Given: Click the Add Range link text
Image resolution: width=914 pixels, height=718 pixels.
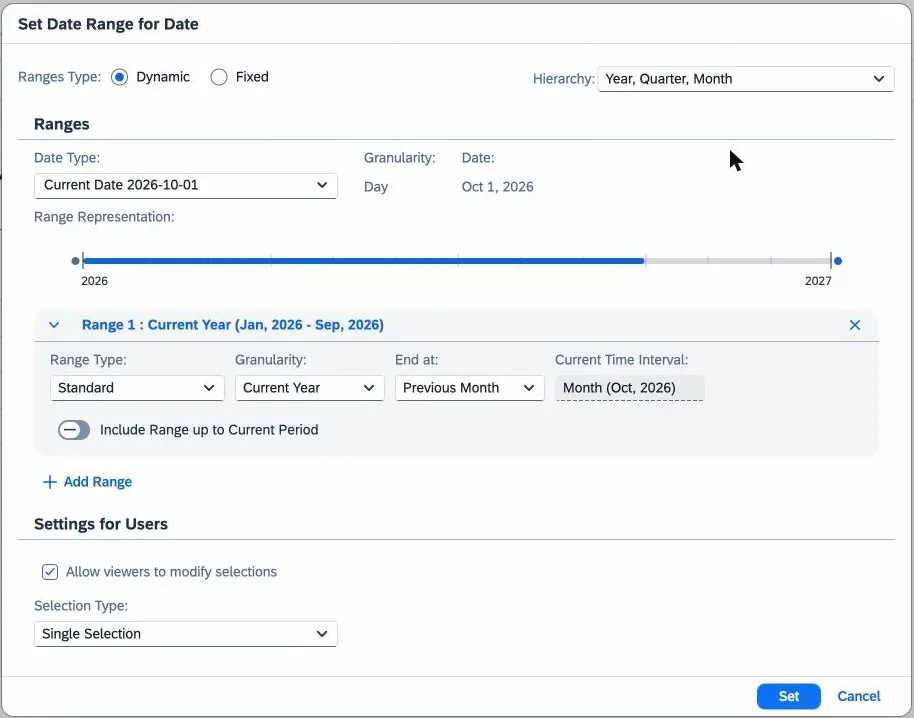Looking at the screenshot, I should (x=98, y=482).
